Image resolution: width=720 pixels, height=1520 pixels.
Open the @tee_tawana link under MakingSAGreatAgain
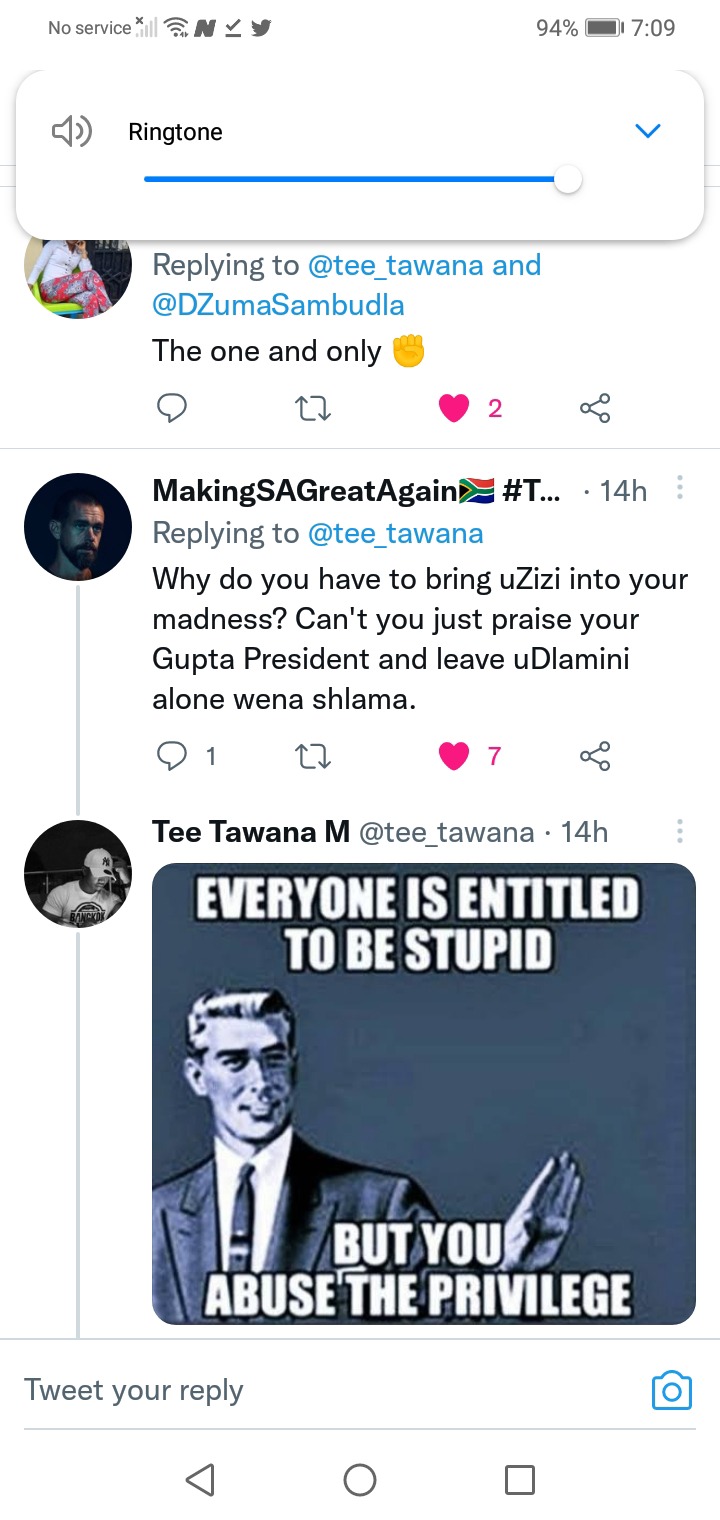tap(395, 534)
